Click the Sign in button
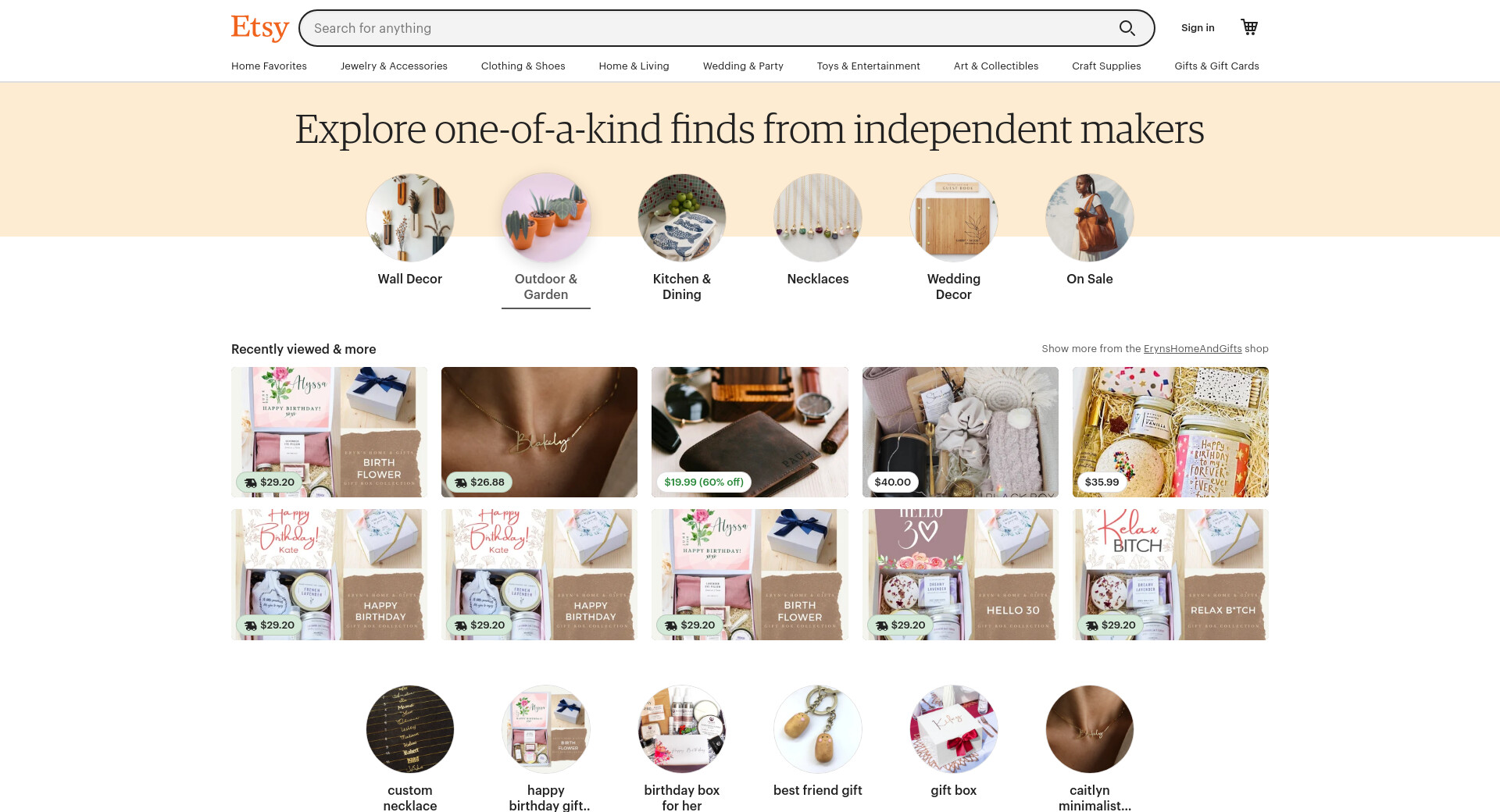This screenshot has height=812, width=1500. 1198,28
